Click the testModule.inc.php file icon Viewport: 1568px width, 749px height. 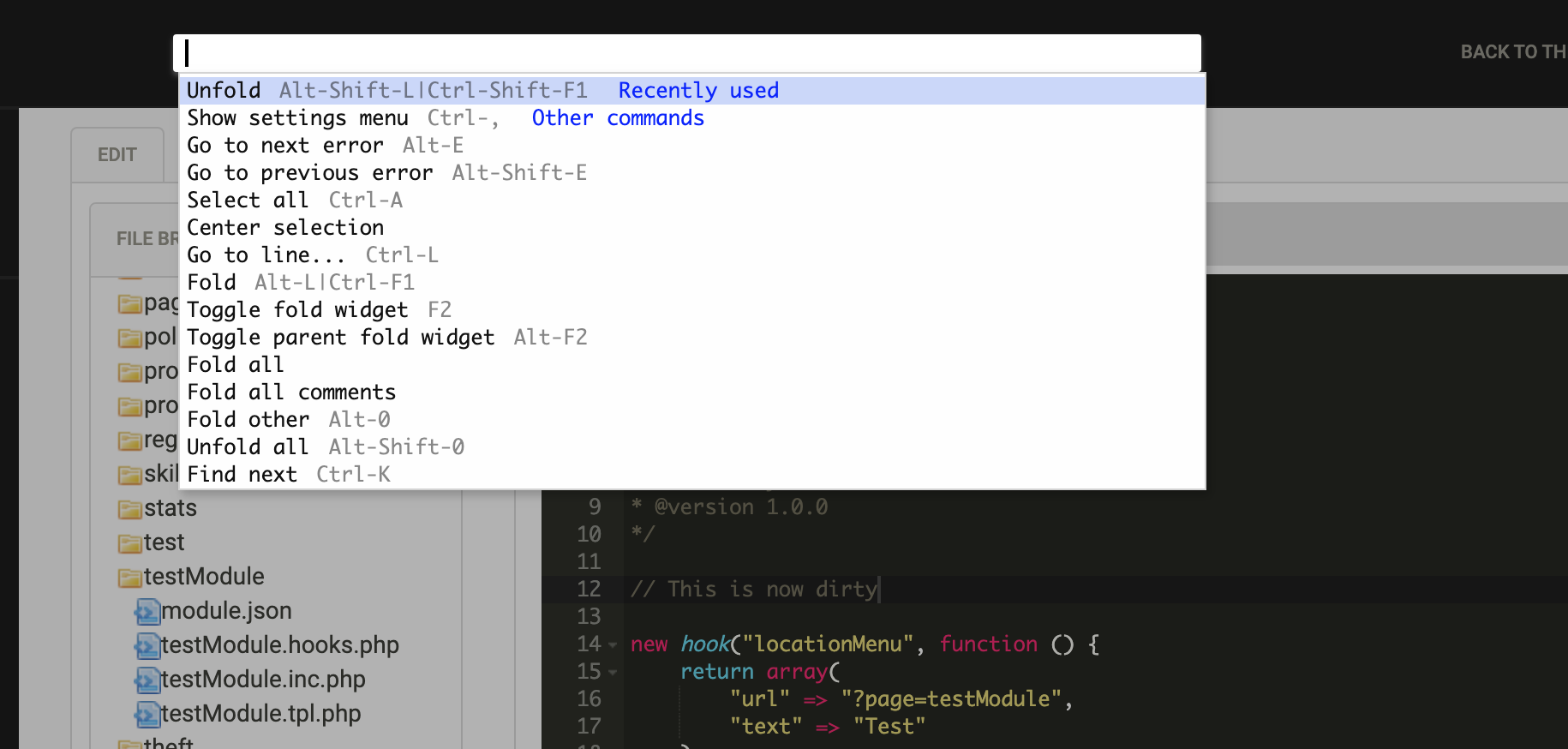tap(147, 680)
